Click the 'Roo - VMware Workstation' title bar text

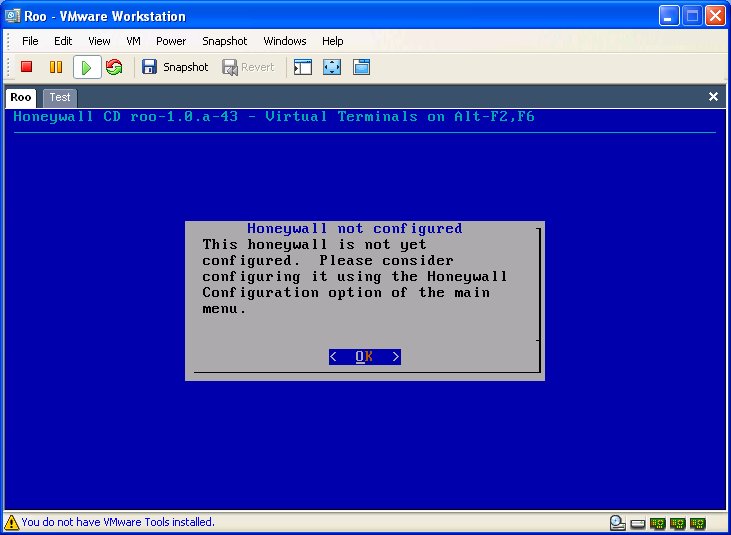[105, 16]
